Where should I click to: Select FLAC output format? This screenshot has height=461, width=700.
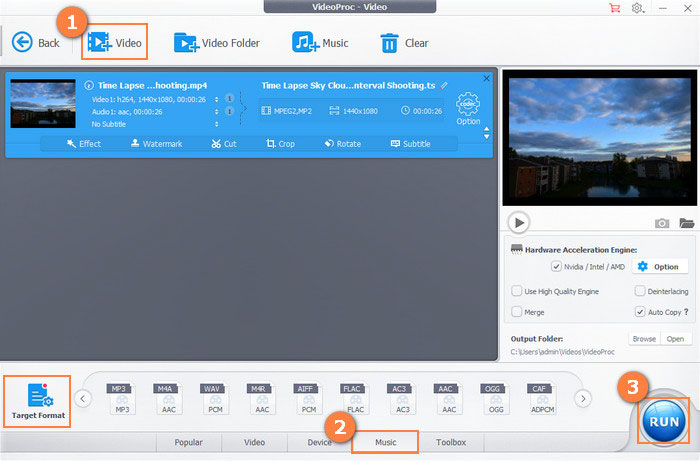pyautogui.click(x=354, y=398)
